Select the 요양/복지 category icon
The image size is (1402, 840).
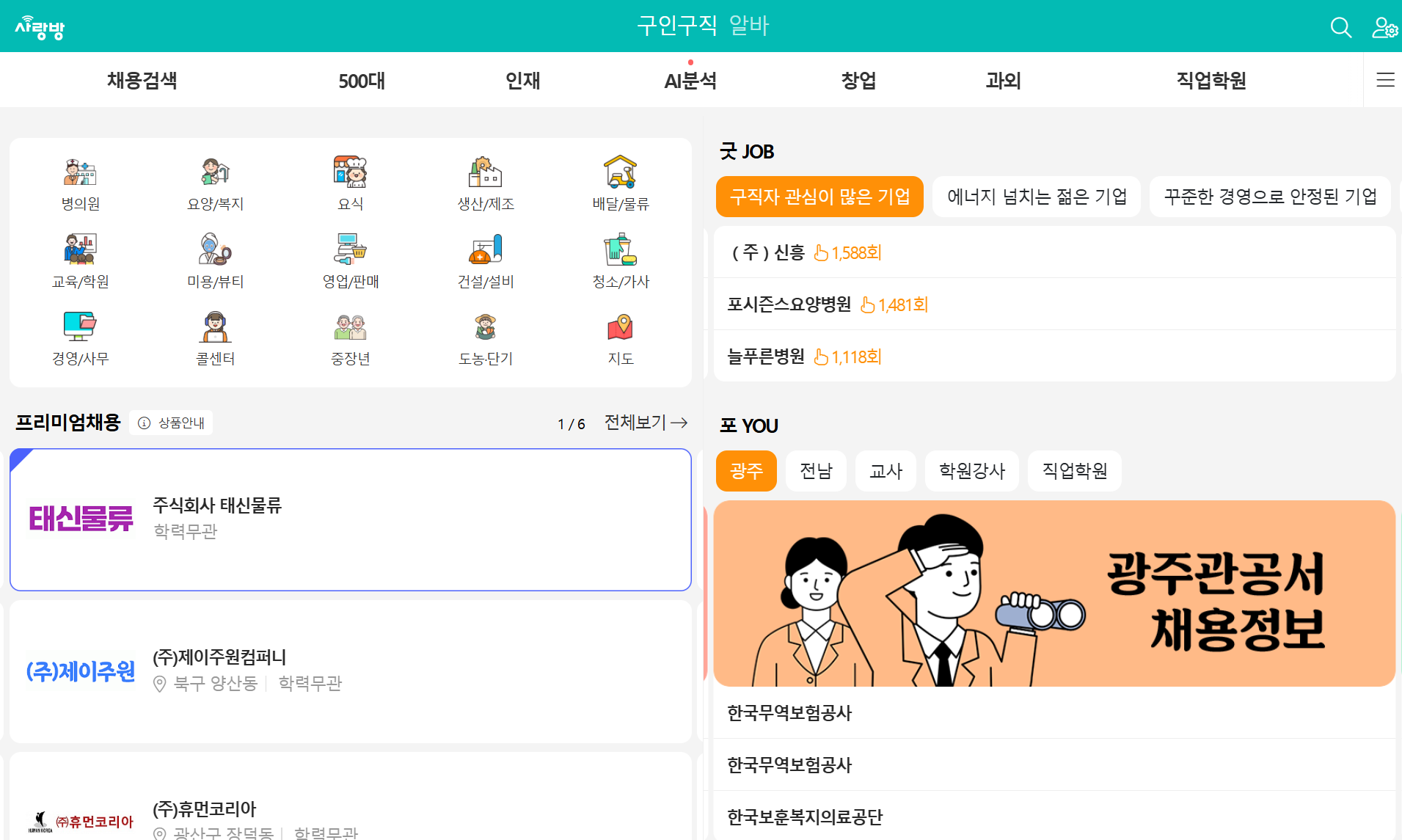point(215,172)
